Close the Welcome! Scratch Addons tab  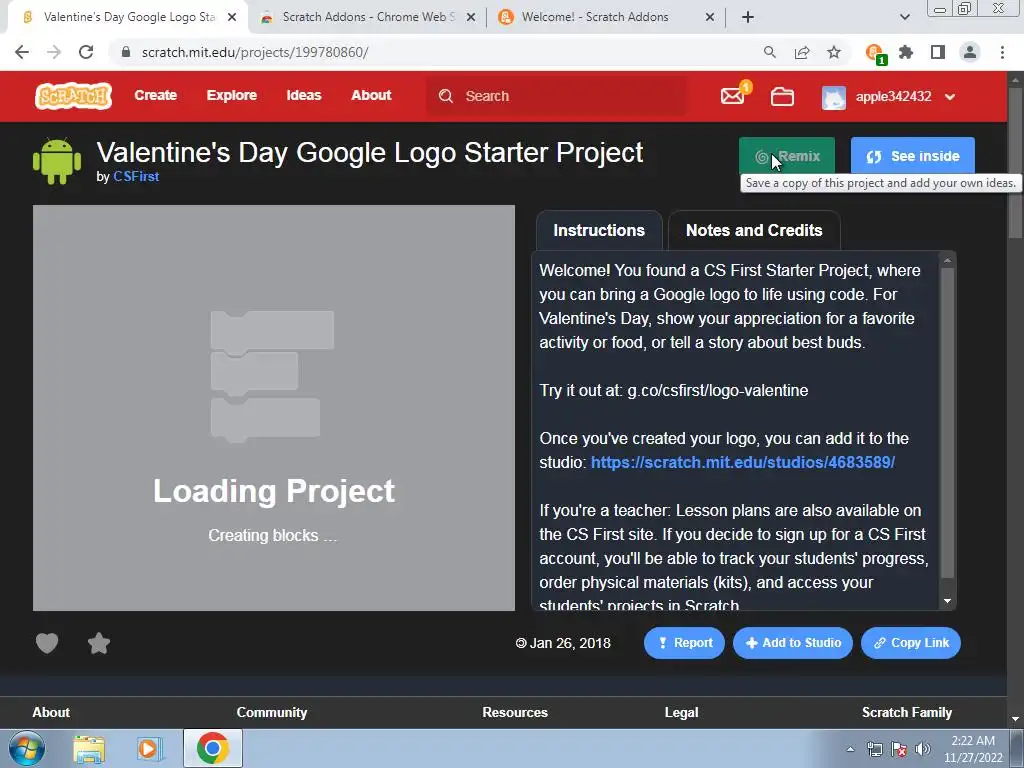coord(710,17)
